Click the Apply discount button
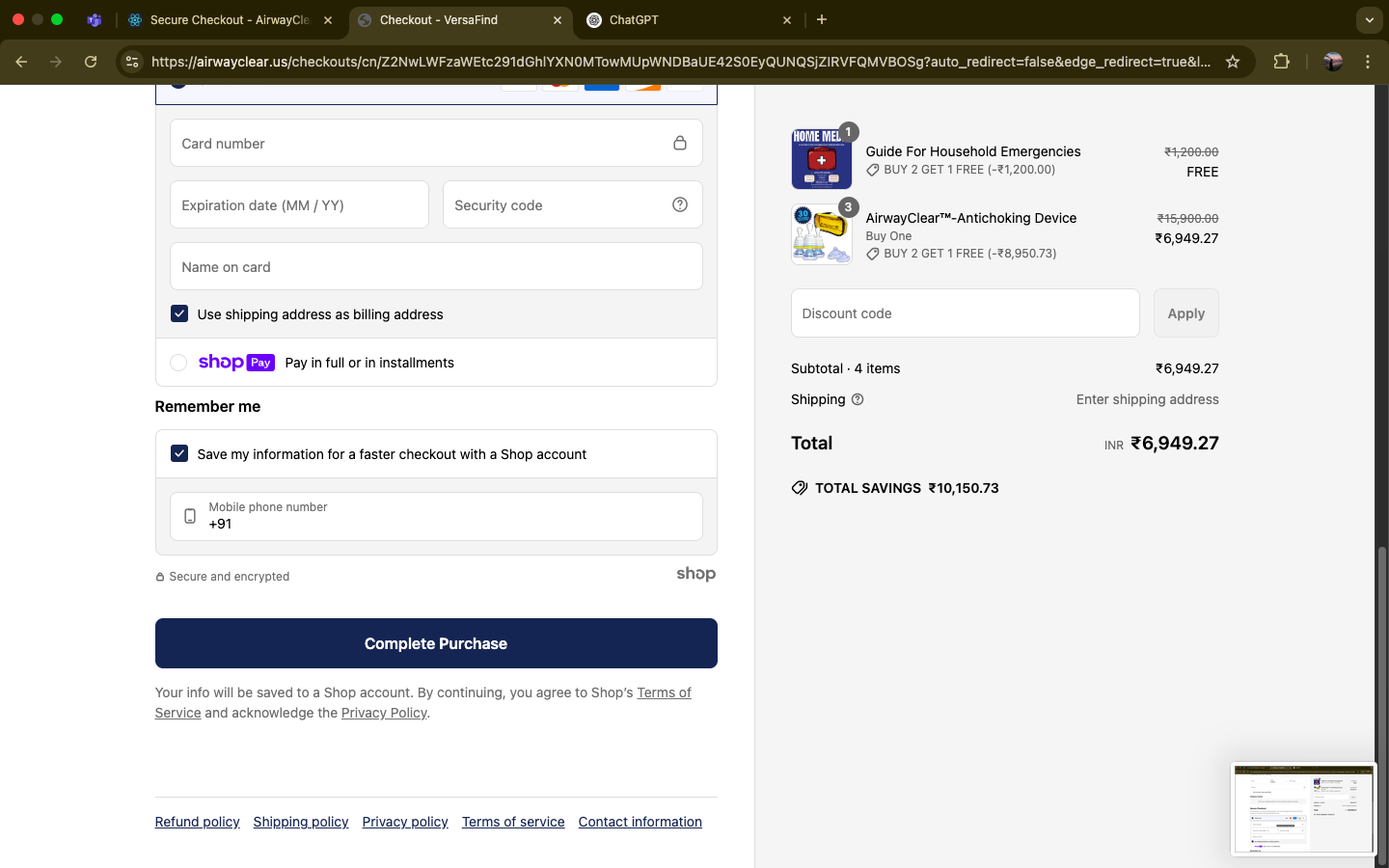 1185,313
